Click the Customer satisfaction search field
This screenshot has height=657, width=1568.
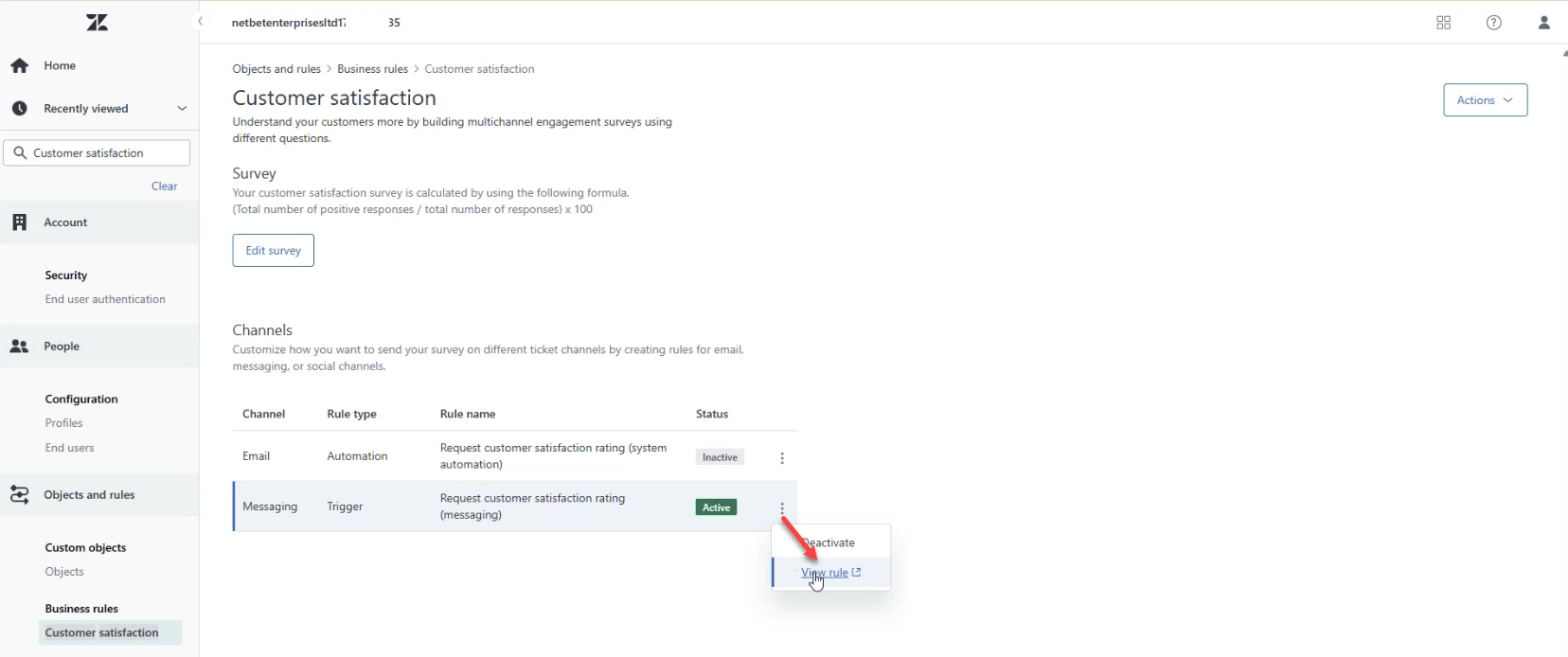104,153
